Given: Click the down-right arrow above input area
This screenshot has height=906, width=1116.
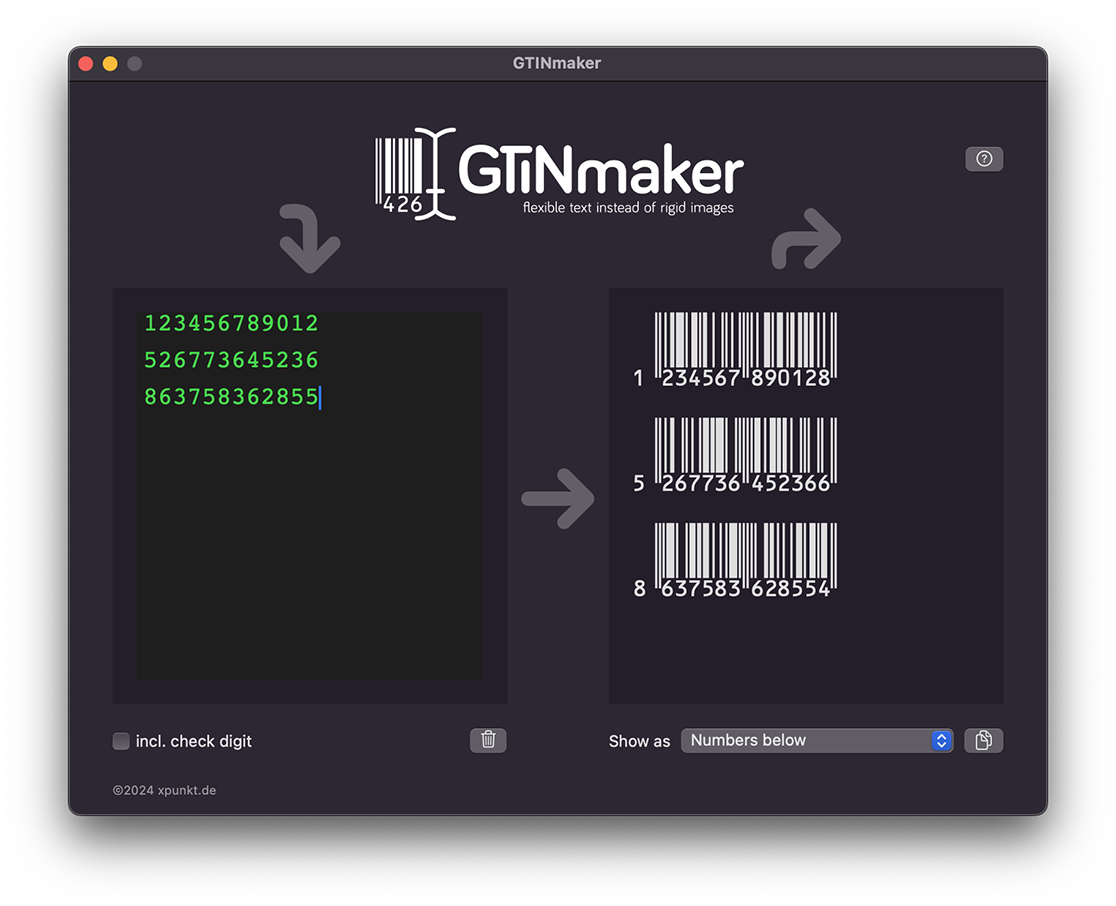Looking at the screenshot, I should pyautogui.click(x=308, y=238).
